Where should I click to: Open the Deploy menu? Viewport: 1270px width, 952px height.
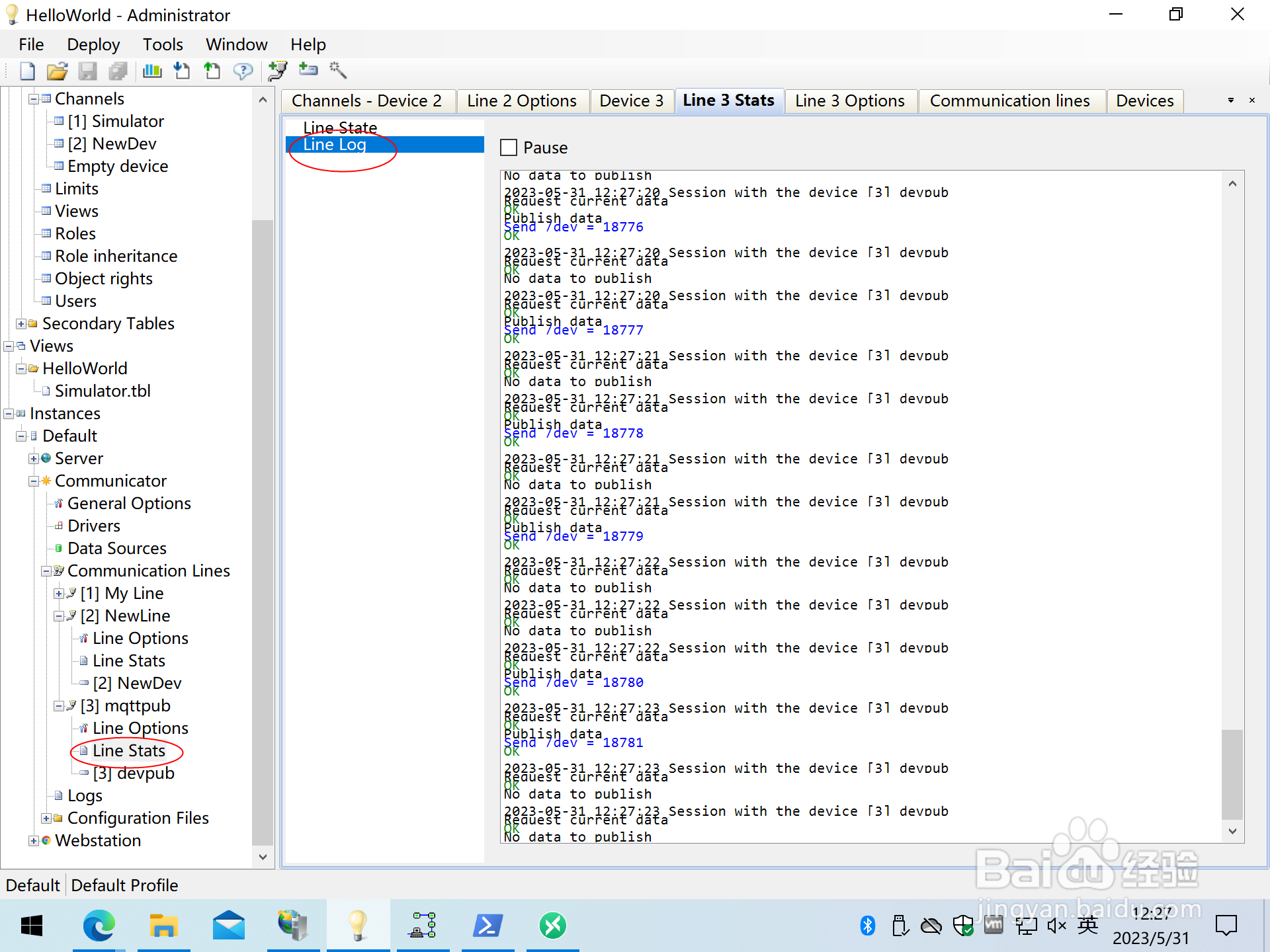tap(92, 44)
